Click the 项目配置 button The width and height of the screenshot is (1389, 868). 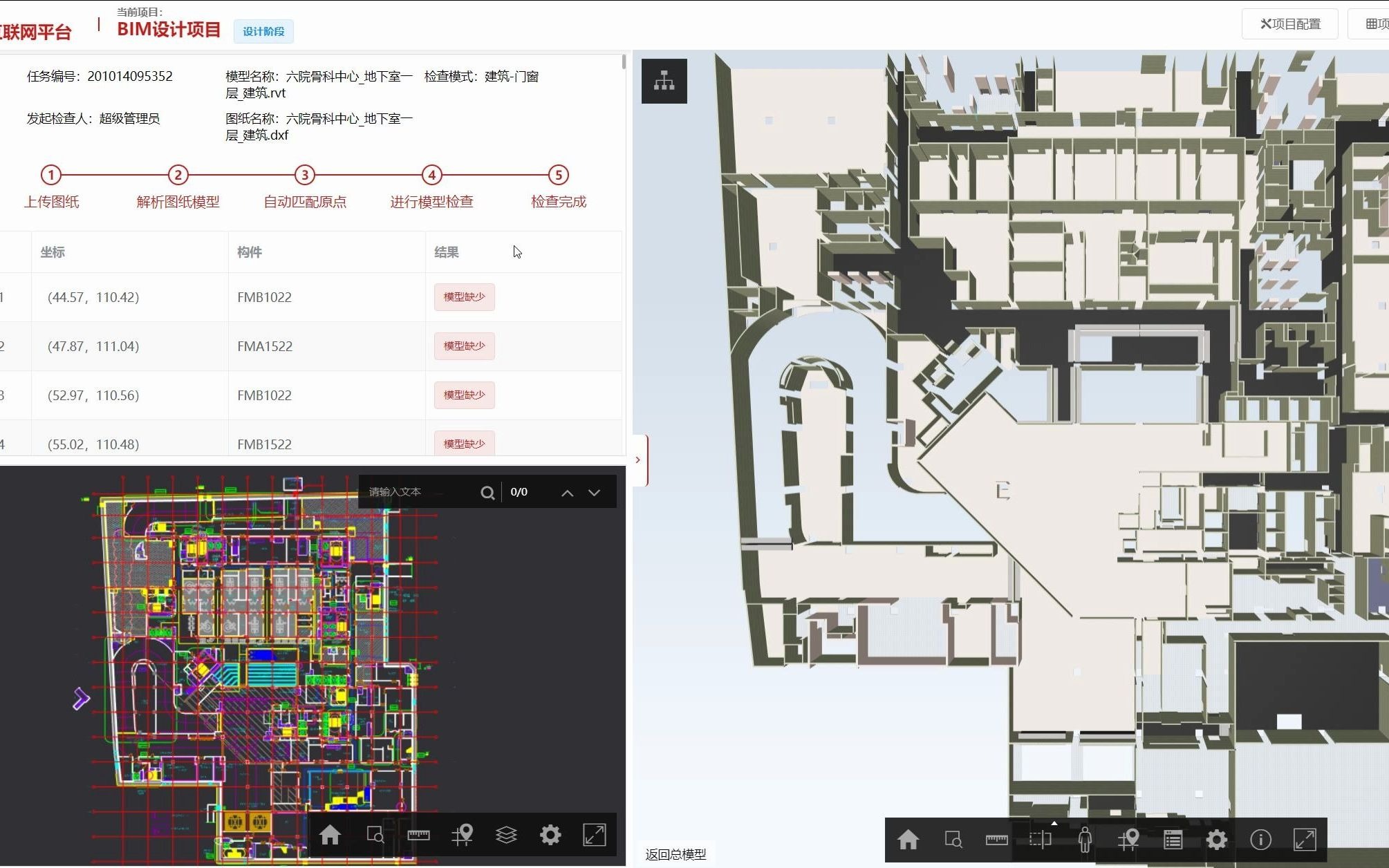[x=1289, y=23]
